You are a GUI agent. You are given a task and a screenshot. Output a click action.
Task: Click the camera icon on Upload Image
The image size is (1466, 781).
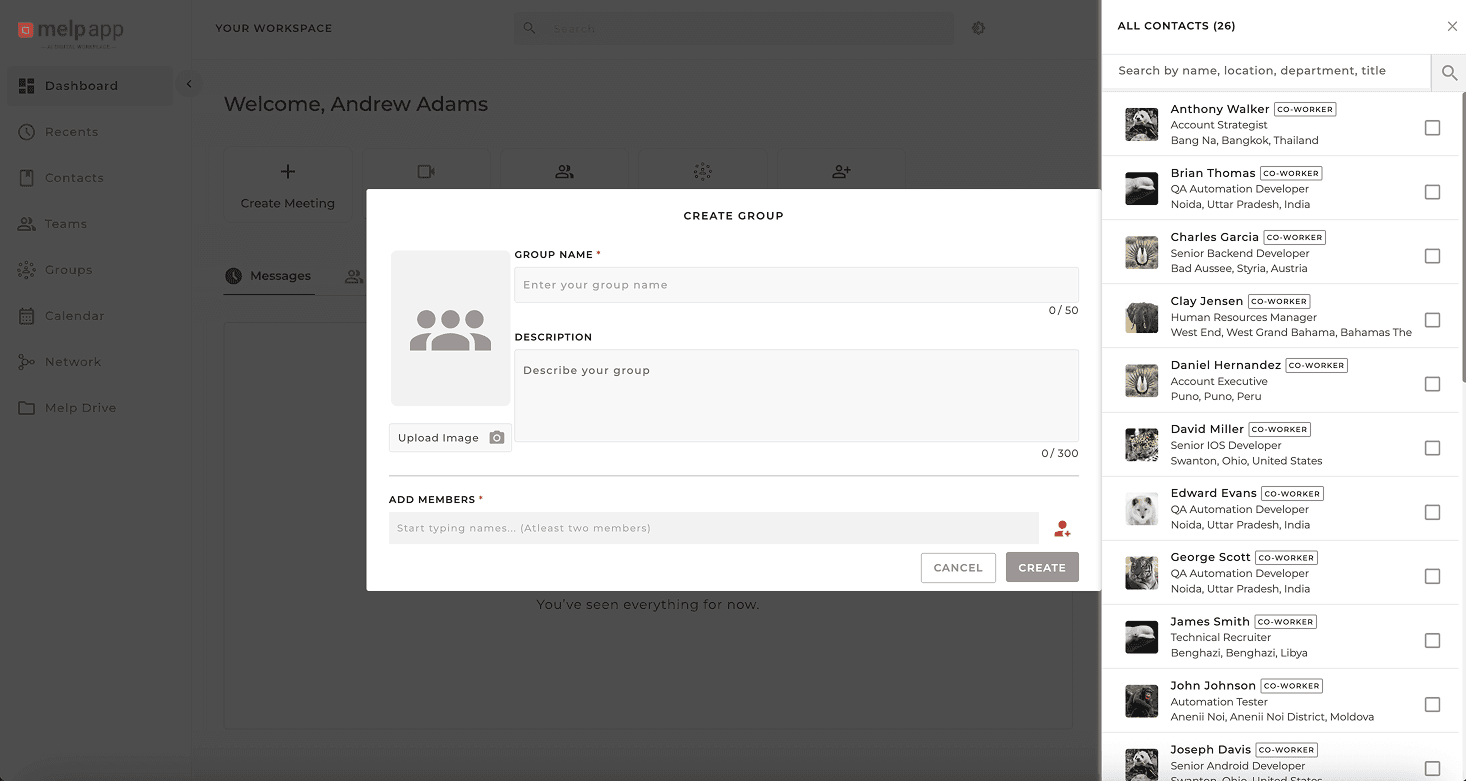[x=496, y=437]
